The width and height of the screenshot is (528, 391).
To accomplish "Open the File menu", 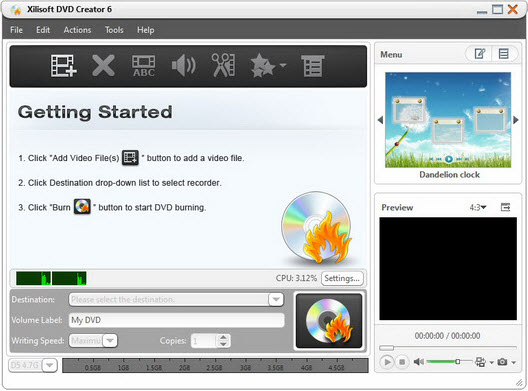I will pos(16,30).
